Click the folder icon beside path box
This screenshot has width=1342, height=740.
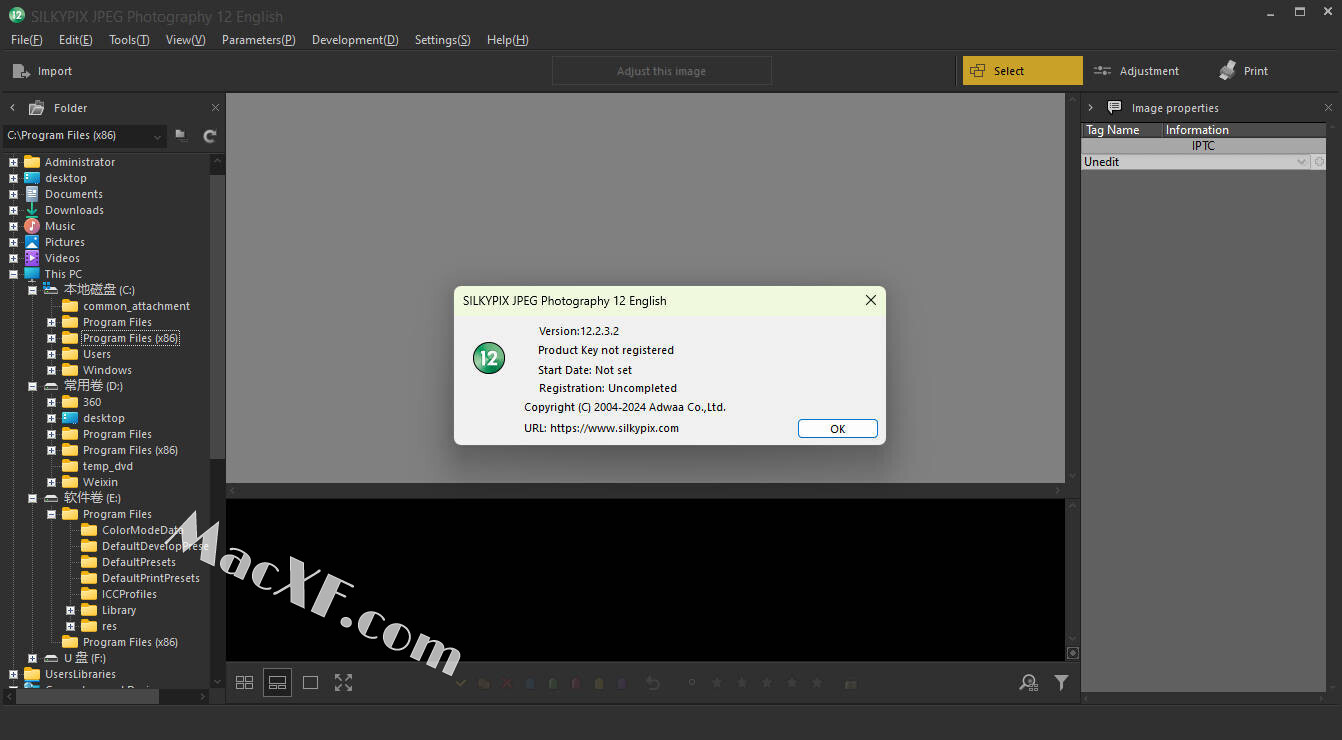click(181, 136)
